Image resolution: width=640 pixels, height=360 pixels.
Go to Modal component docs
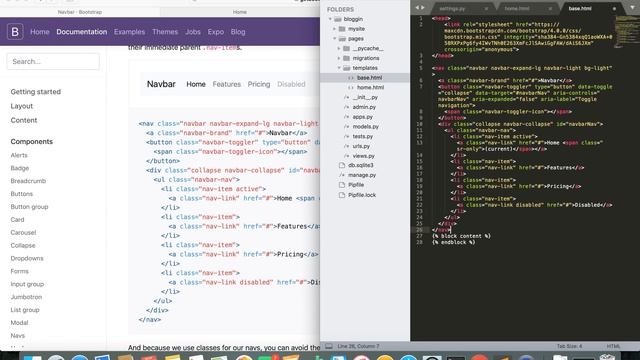[19, 323]
